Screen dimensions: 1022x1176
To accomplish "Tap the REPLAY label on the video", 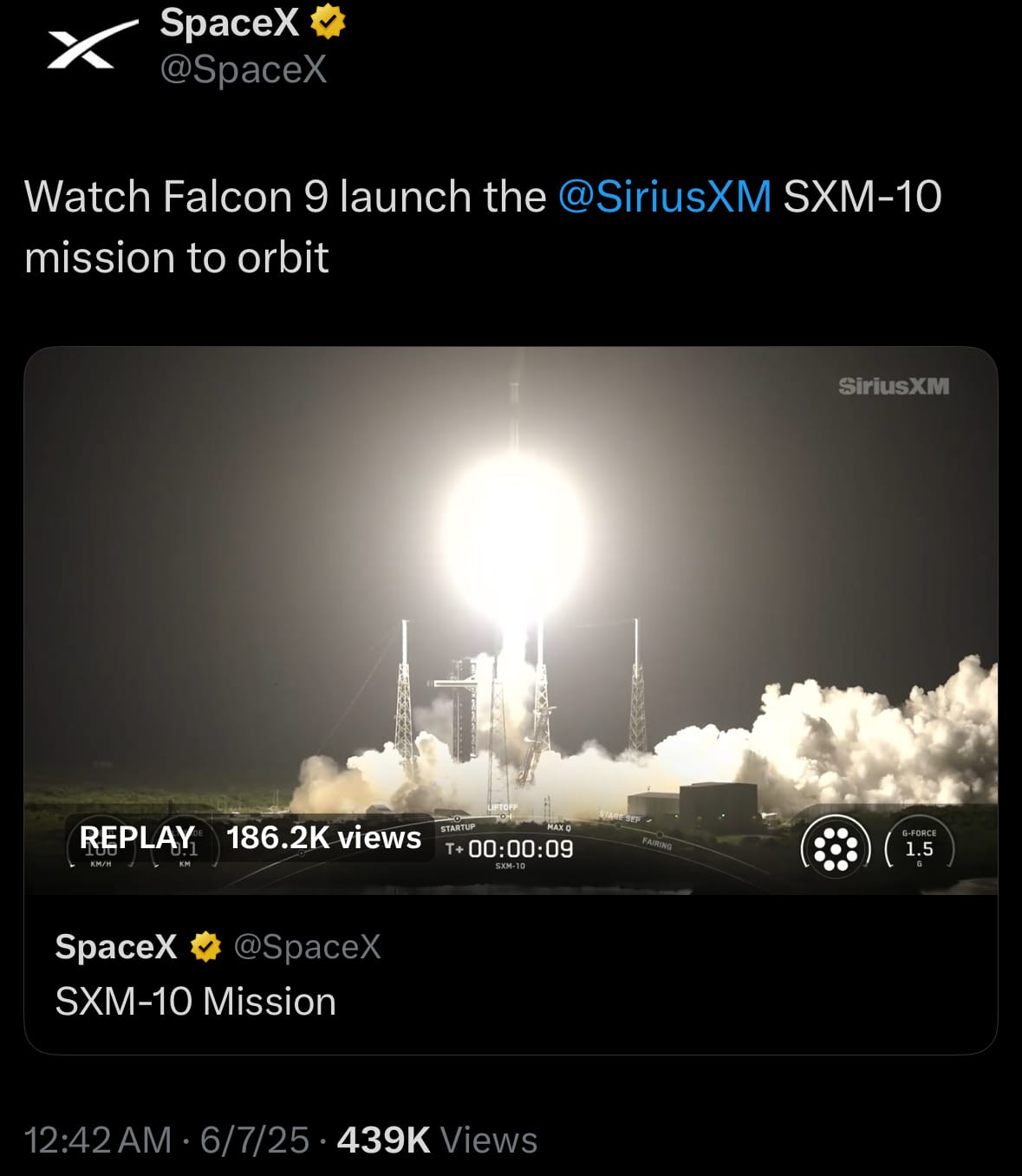I will pos(137,837).
